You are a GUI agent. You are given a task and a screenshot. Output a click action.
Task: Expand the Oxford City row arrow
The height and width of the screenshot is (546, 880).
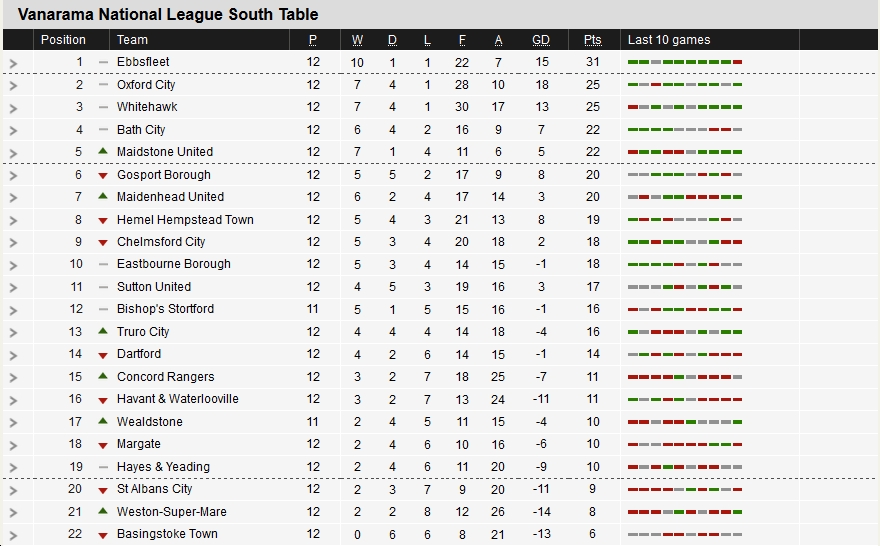click(x=13, y=86)
